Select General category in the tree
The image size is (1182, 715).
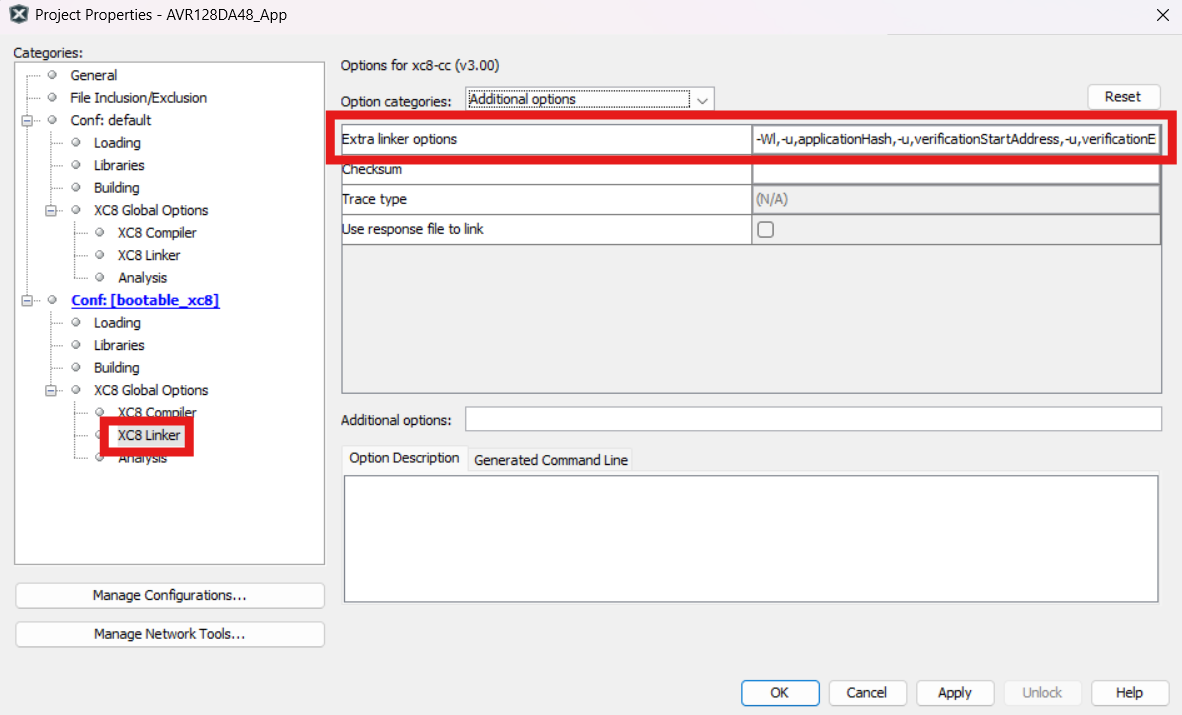(x=93, y=76)
